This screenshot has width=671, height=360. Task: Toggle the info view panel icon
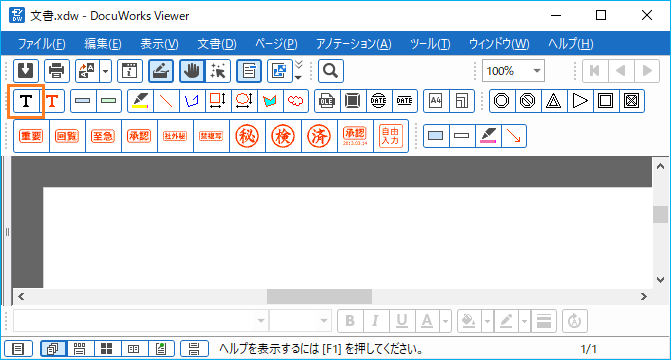coord(249,71)
